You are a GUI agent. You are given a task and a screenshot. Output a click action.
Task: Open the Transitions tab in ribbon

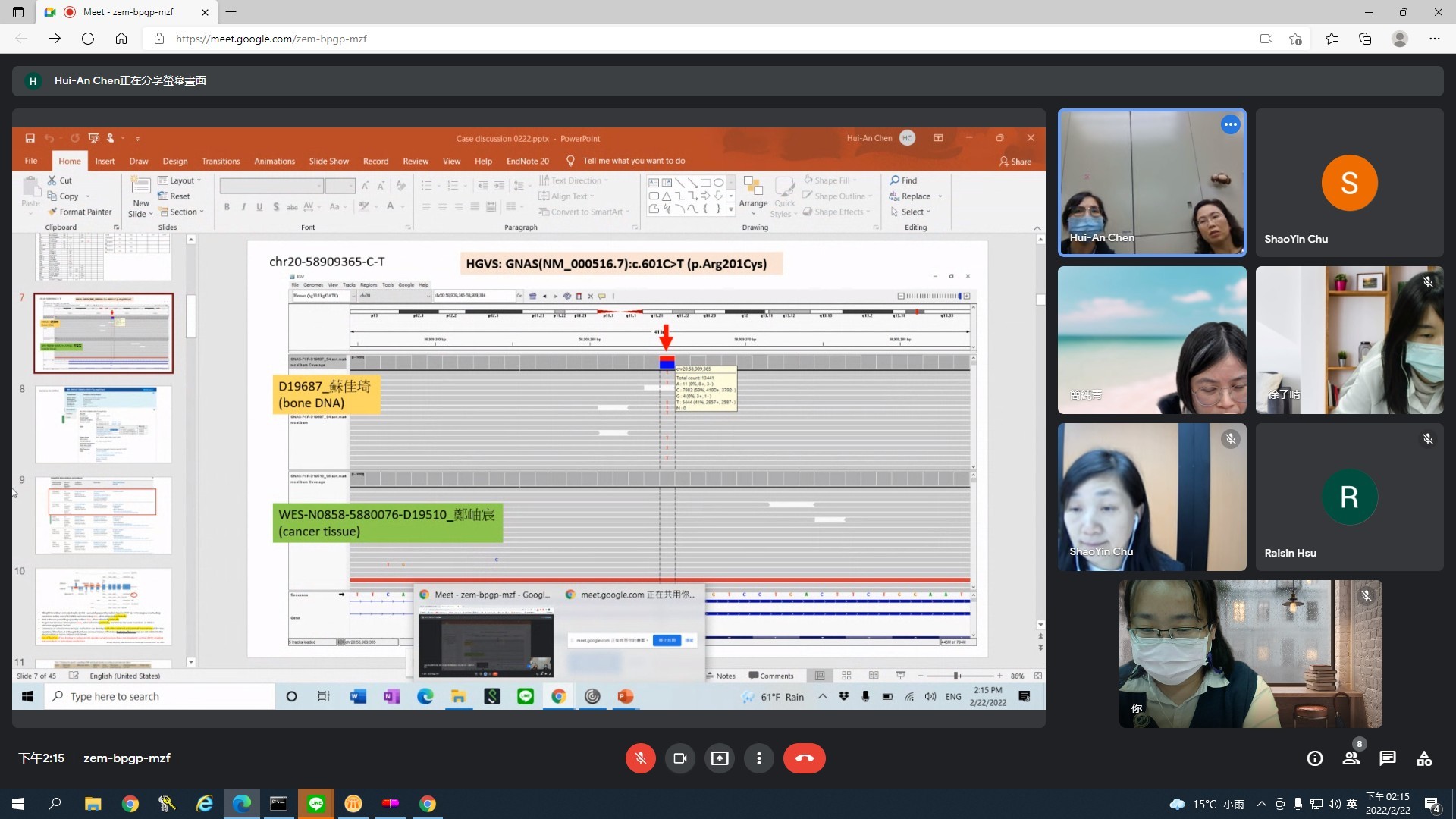(220, 161)
